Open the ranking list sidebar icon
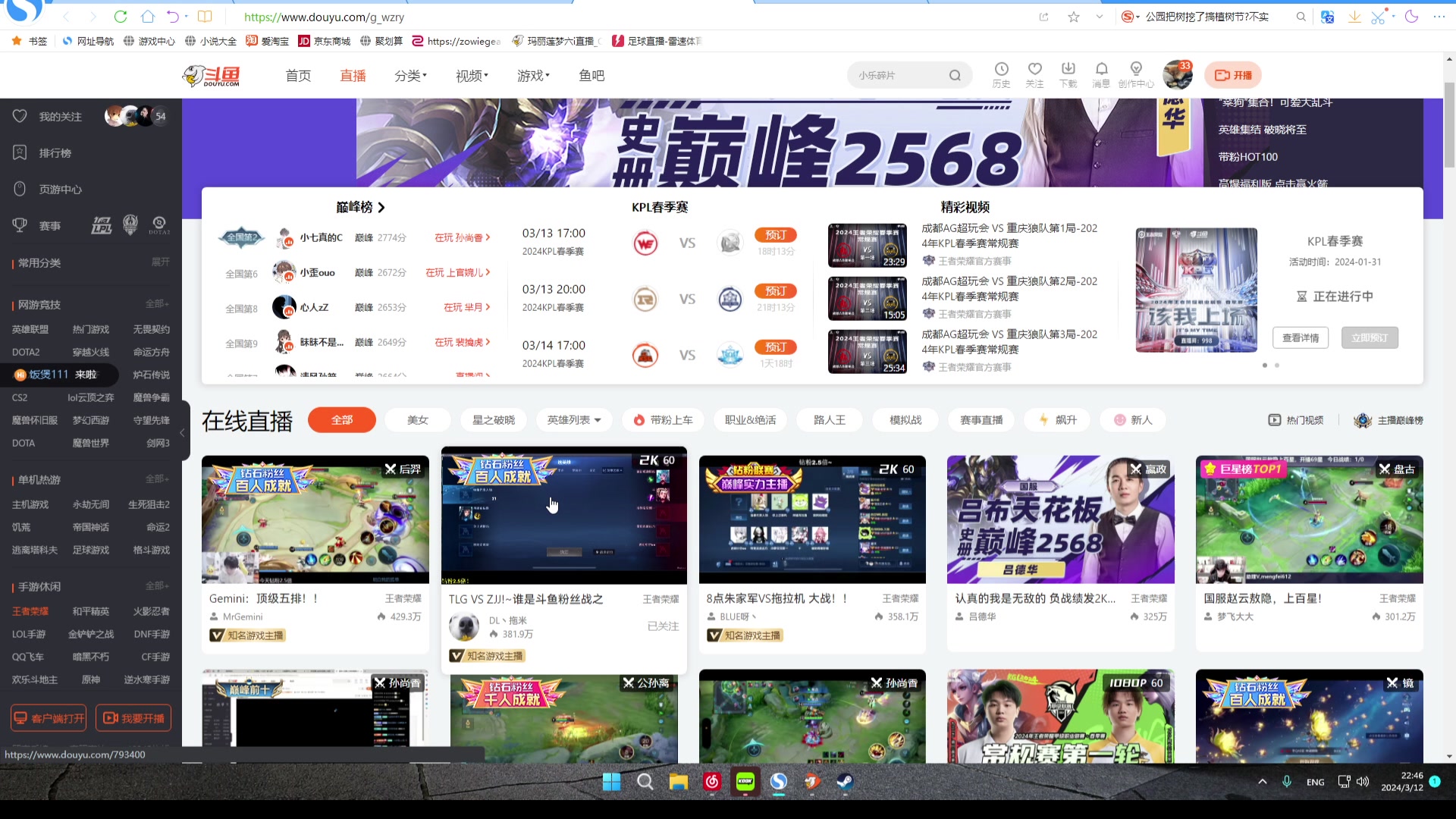Viewport: 1456px width, 819px height. tap(20, 152)
